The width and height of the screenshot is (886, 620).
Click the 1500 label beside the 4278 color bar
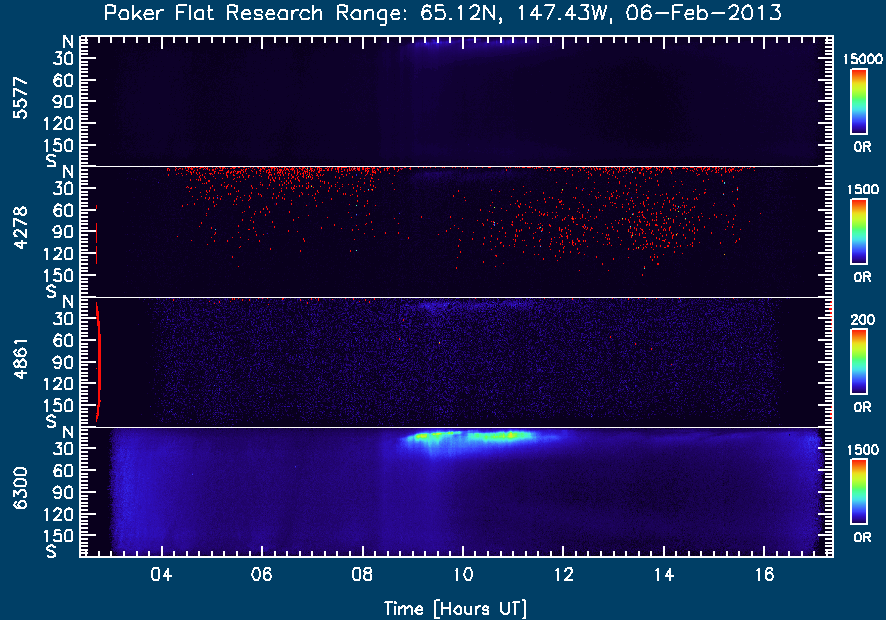click(x=863, y=189)
